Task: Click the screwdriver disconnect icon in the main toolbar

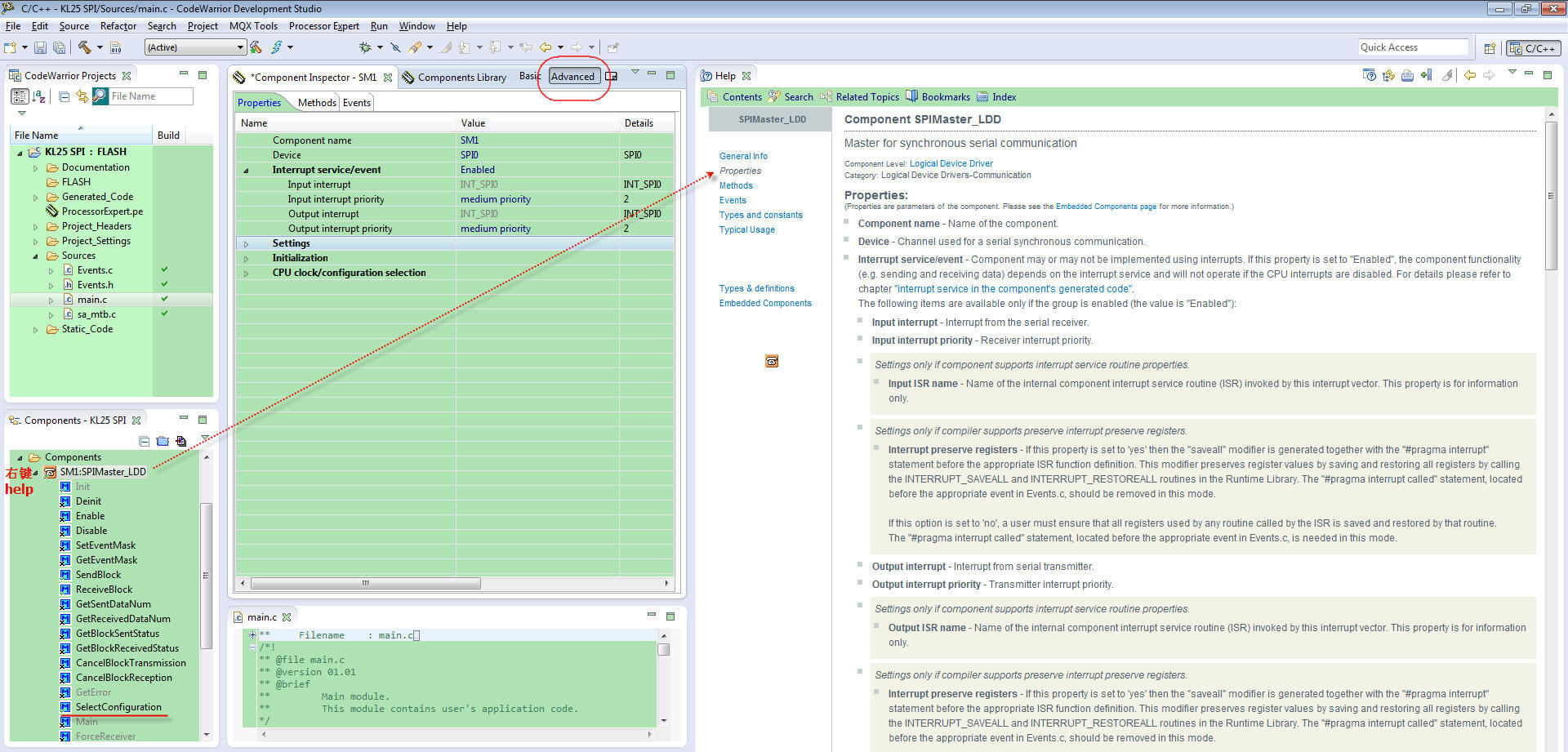Action: click(x=395, y=47)
